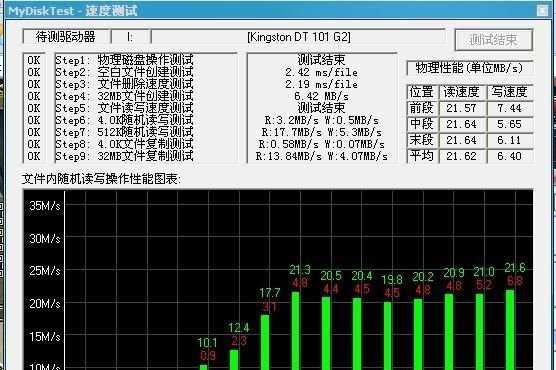The width and height of the screenshot is (556, 370).
Task: Click the green bar labeled 17.7
Action: (x=265, y=342)
